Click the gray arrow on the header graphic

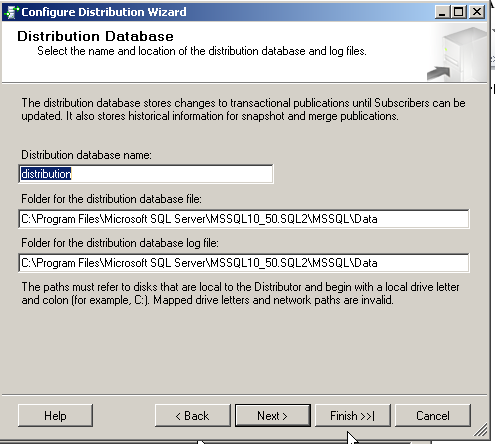pos(438,73)
